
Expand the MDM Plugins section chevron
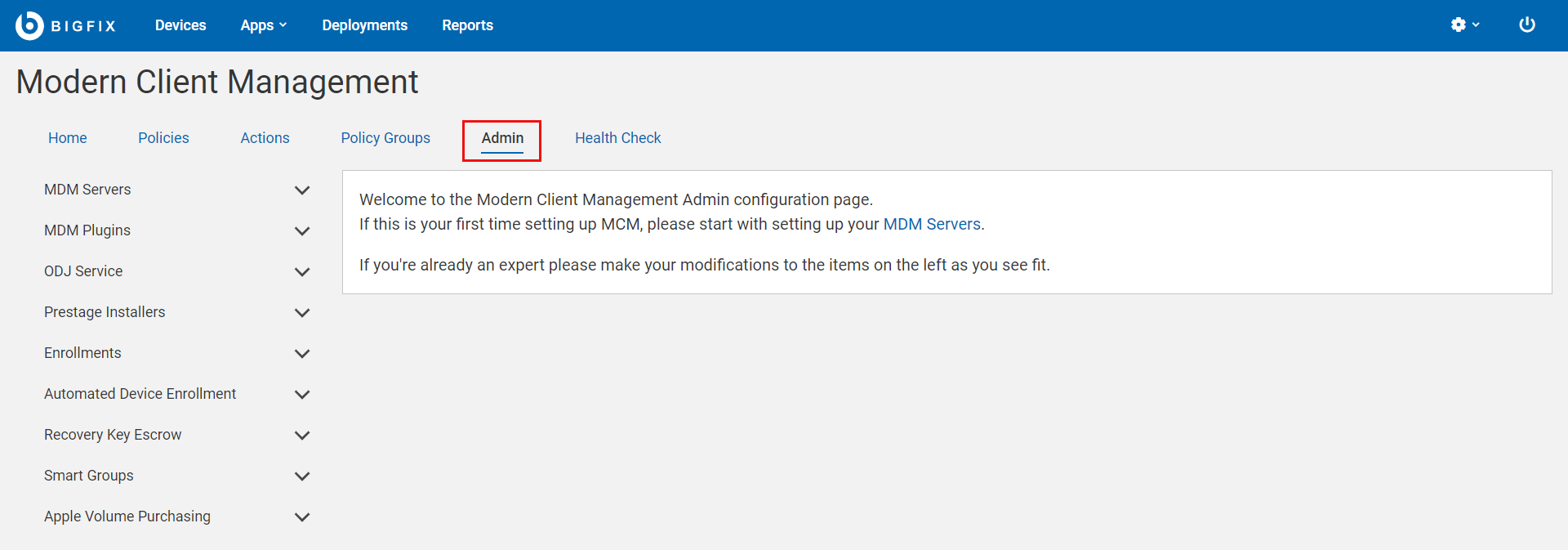(x=302, y=231)
